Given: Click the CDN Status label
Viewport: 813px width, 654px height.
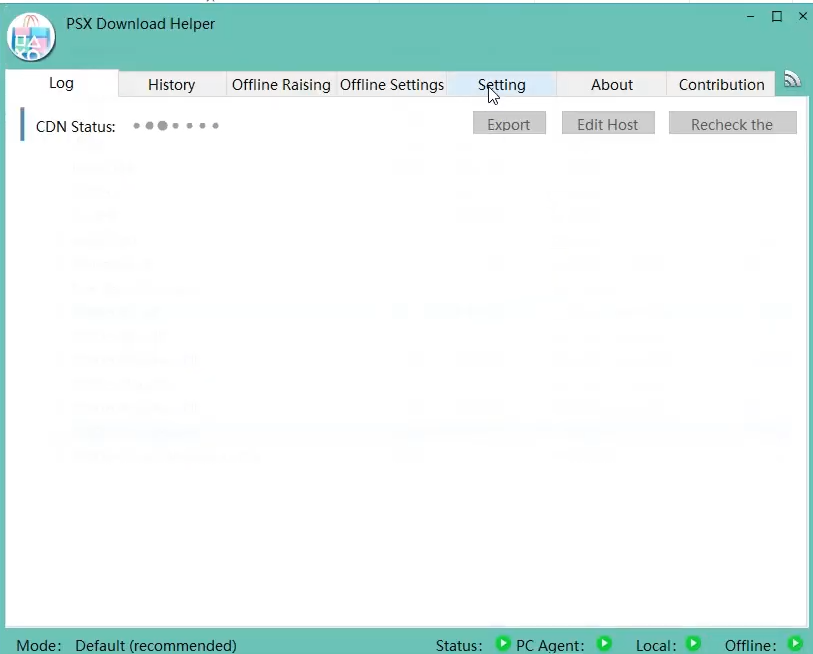Looking at the screenshot, I should point(76,127).
